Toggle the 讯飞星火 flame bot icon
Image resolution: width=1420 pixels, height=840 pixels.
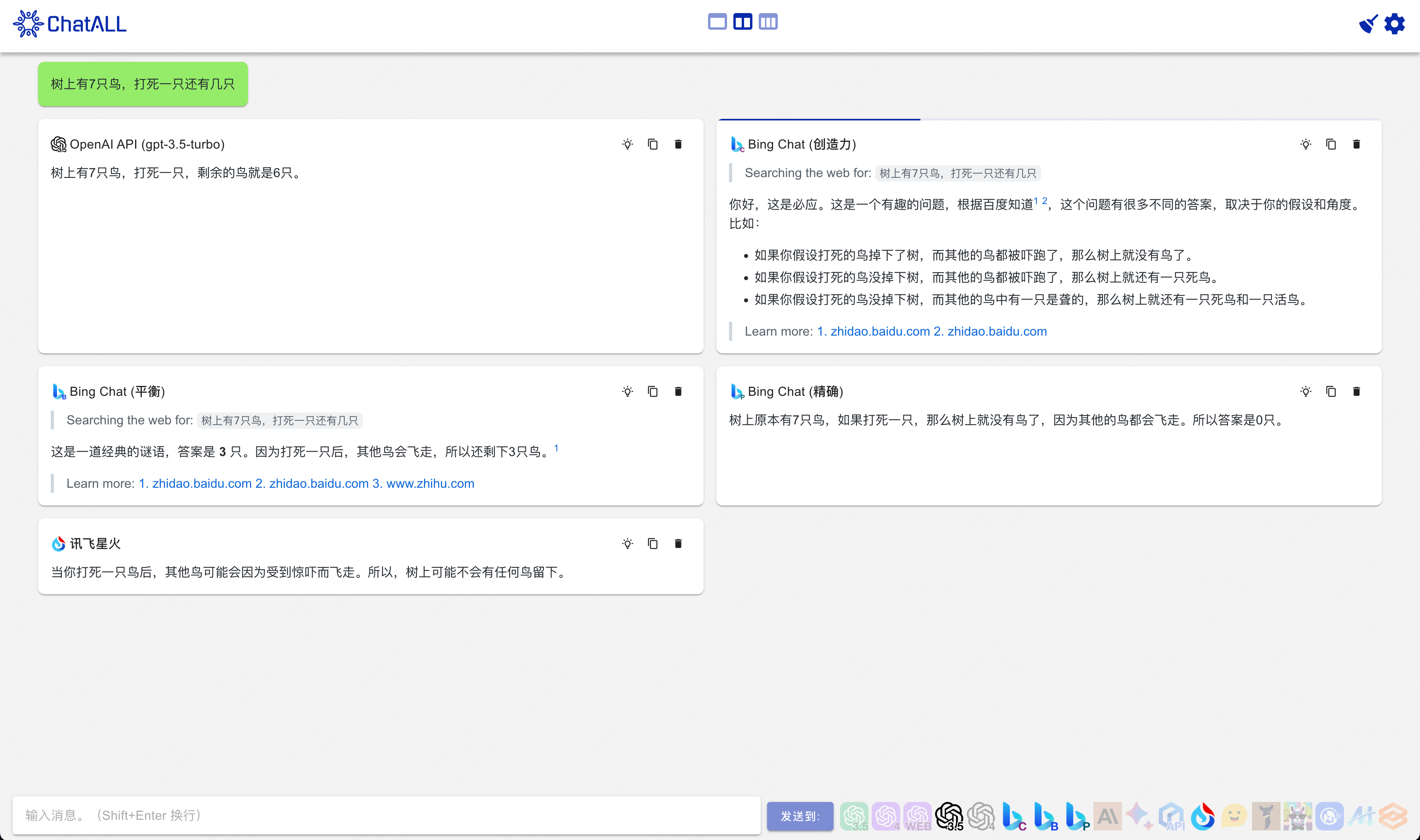coord(1202,816)
